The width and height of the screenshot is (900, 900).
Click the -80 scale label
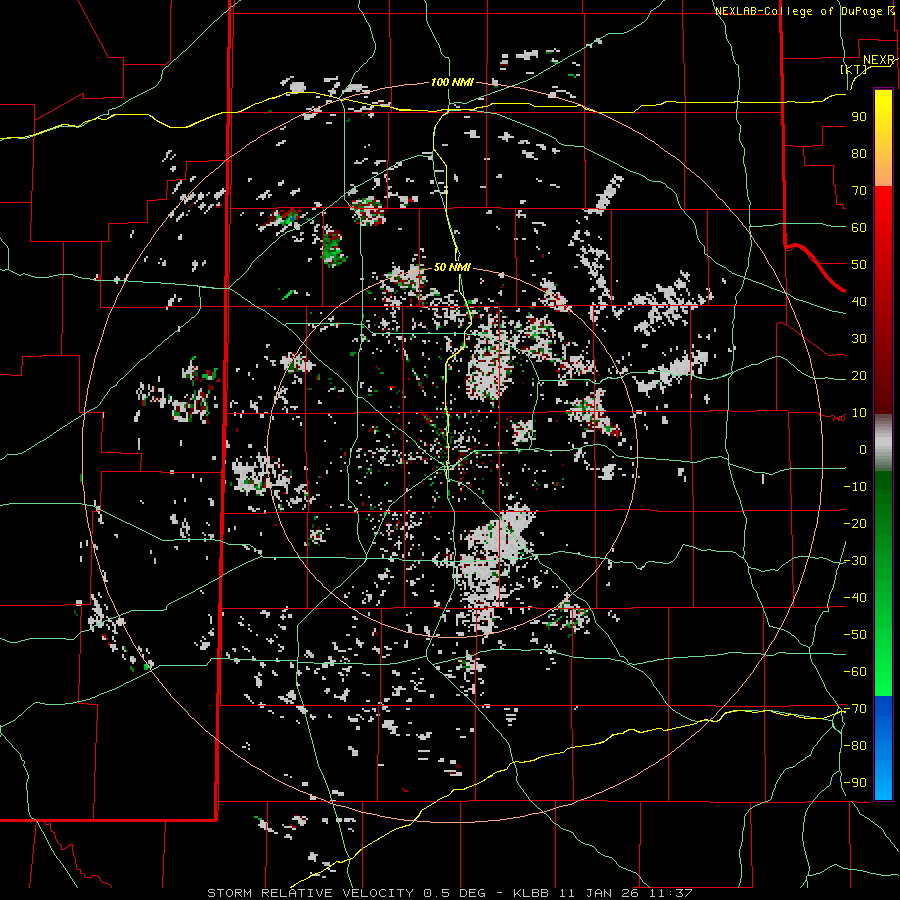855,746
